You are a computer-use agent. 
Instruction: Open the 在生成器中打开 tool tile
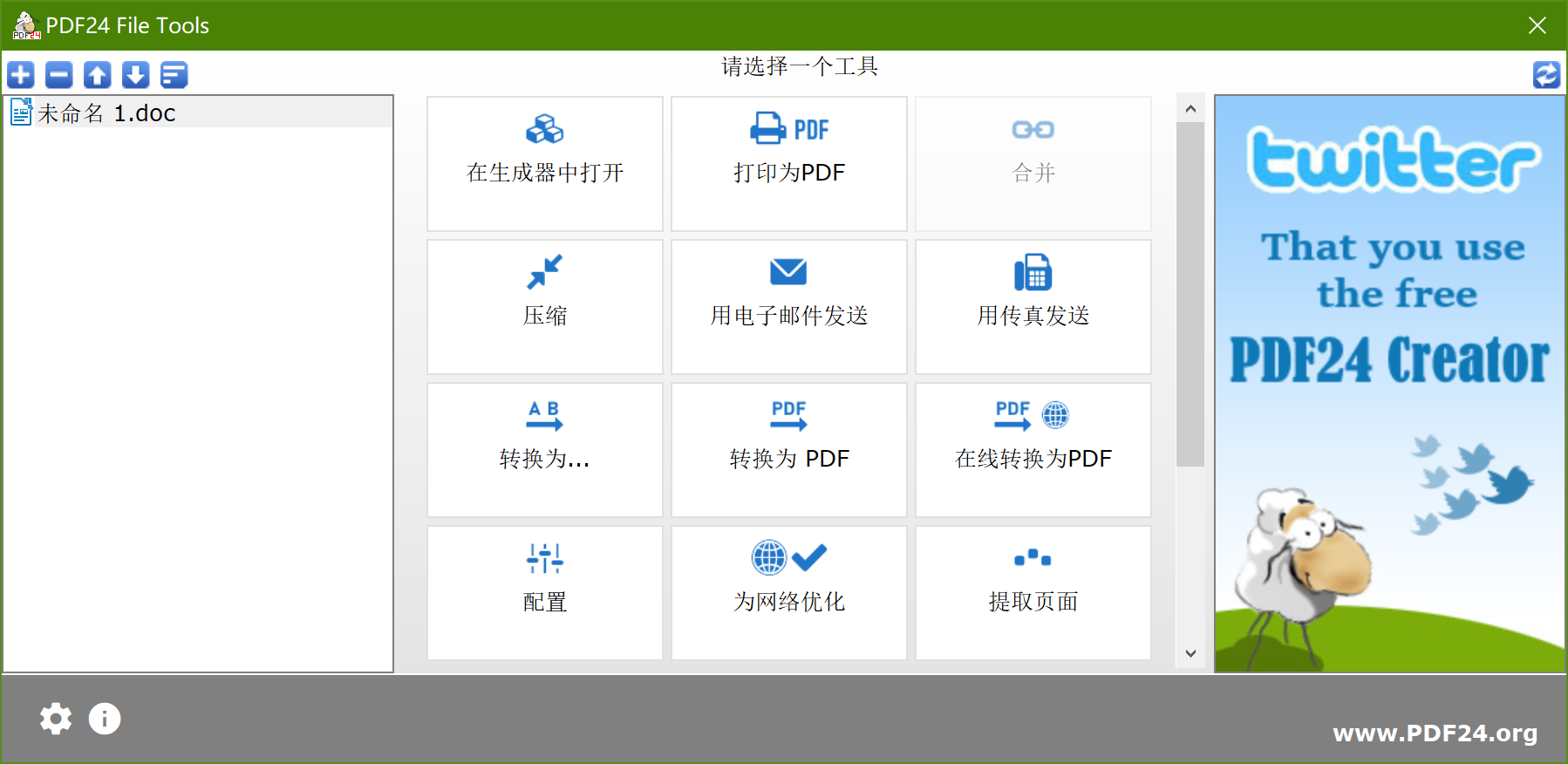[x=545, y=164]
